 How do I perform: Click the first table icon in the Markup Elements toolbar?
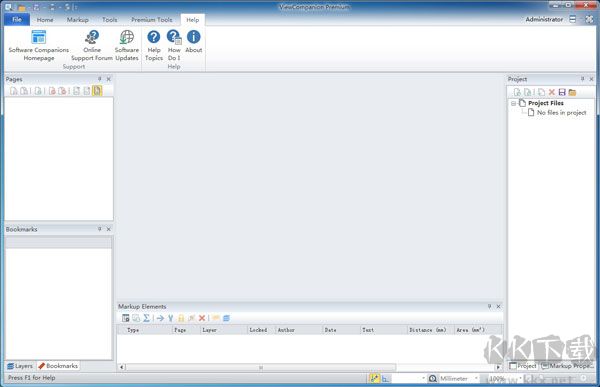[126, 318]
